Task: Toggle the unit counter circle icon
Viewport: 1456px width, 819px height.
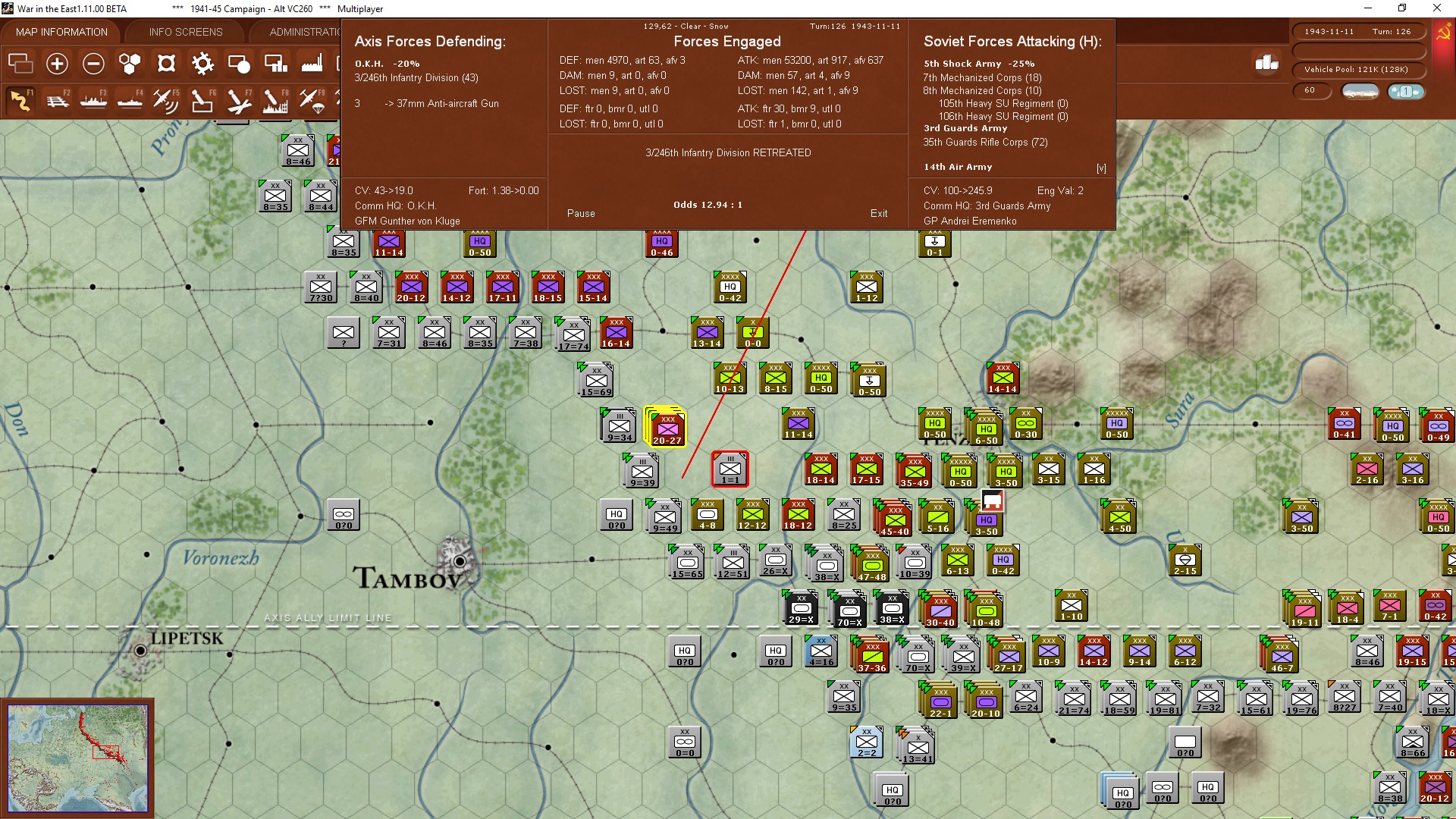Action: [x=239, y=64]
